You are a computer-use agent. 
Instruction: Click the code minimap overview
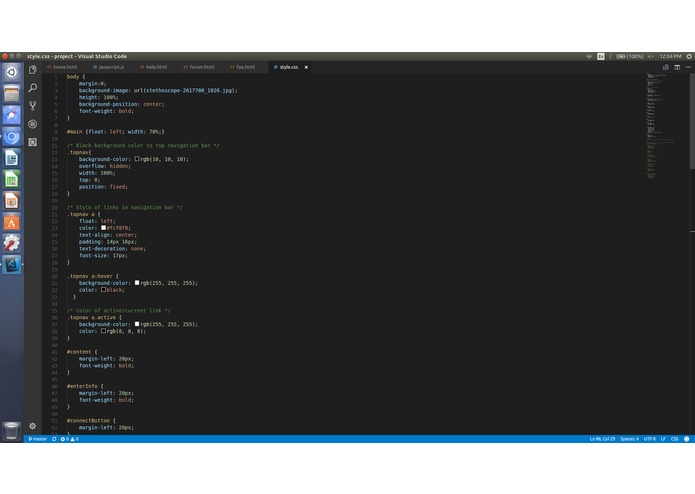coord(660,126)
